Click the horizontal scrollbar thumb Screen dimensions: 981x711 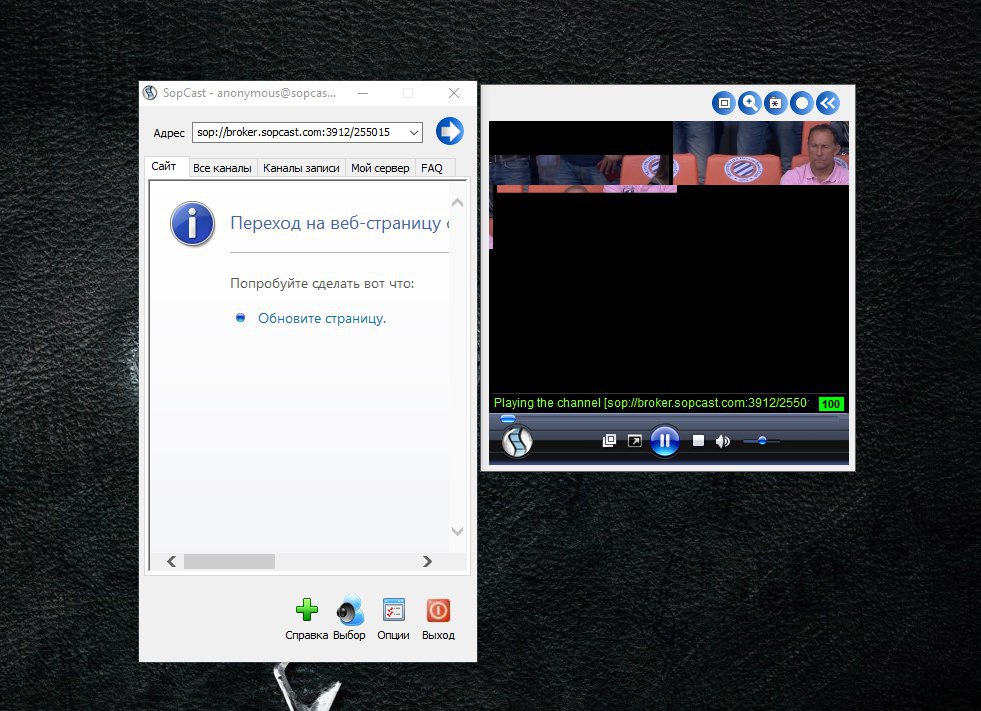229,561
